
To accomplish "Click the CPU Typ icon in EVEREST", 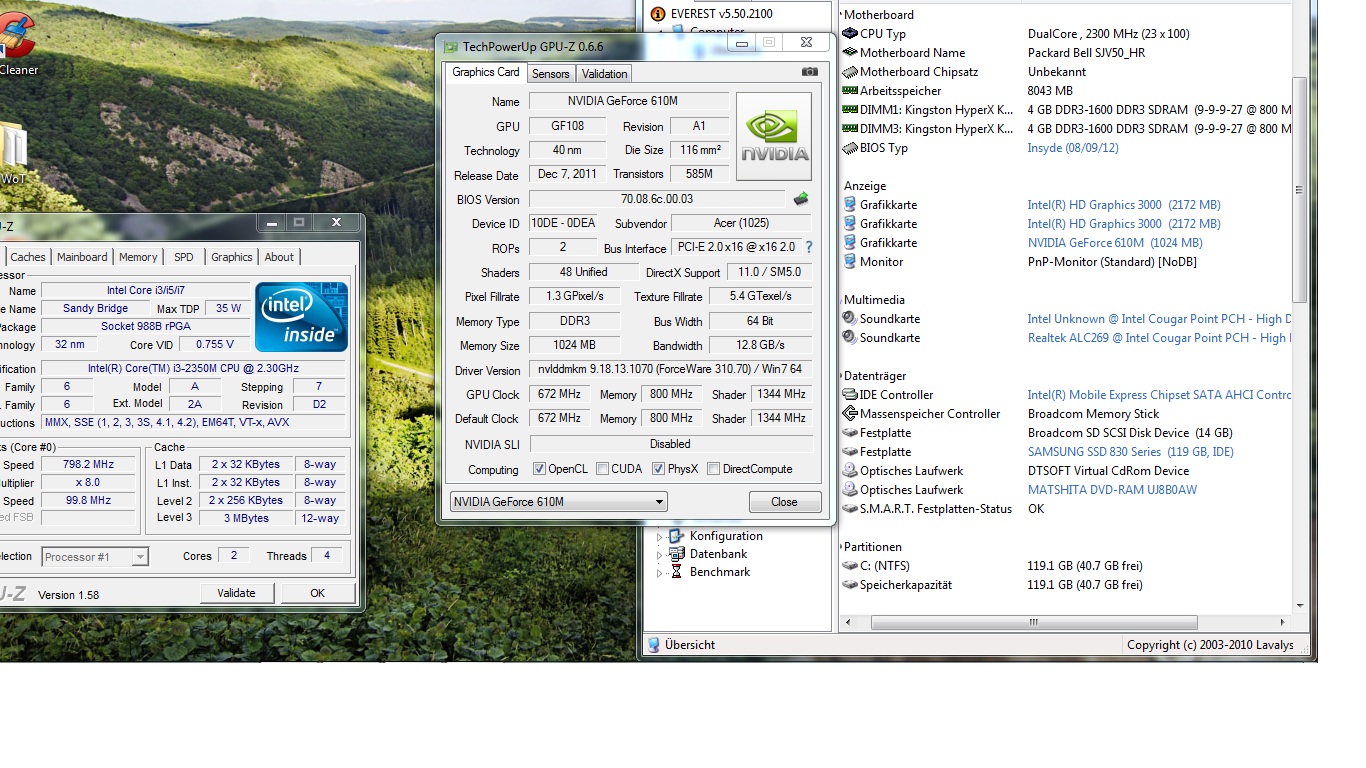I will [x=850, y=34].
